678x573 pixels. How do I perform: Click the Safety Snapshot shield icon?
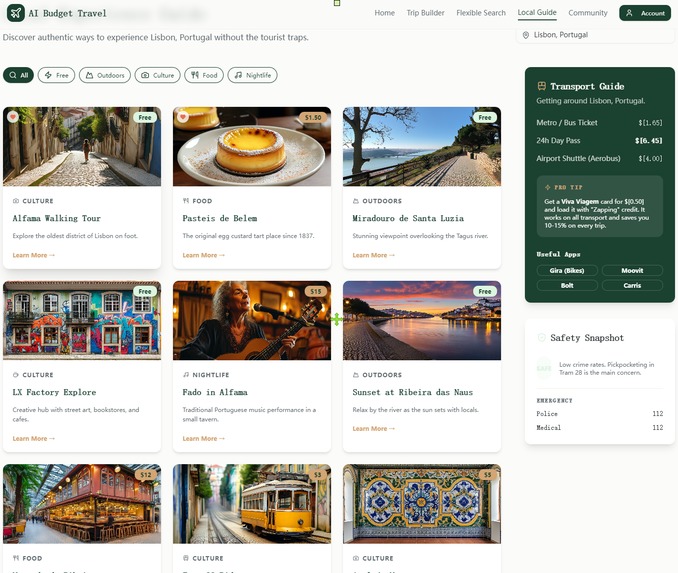(541, 338)
